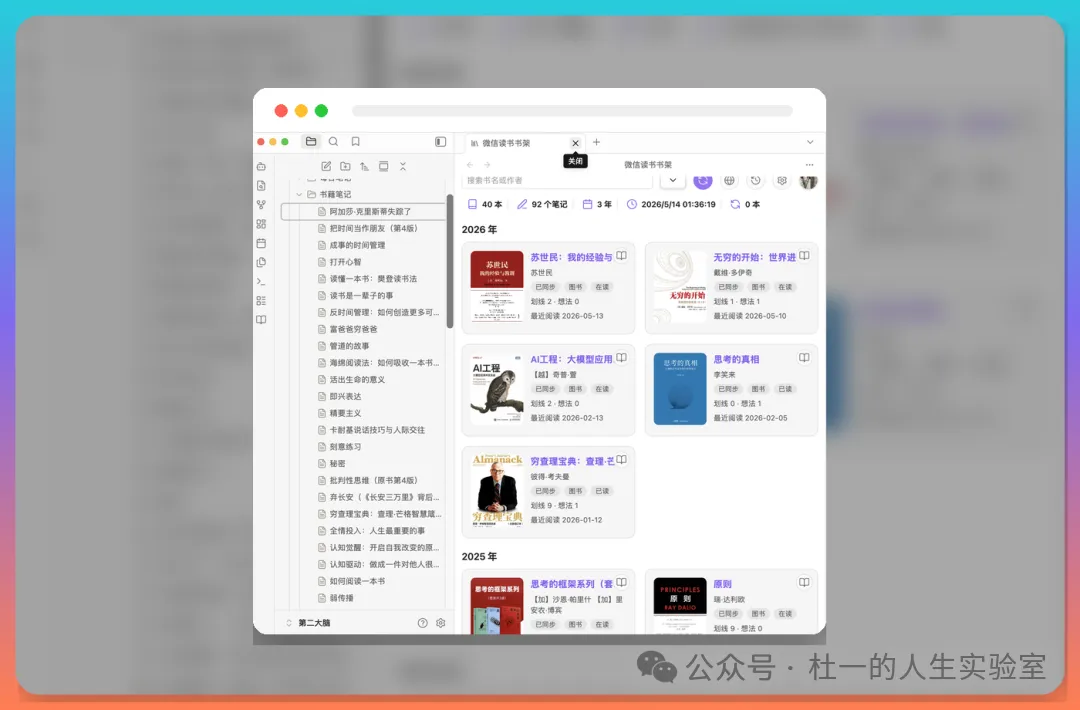Viewport: 1080px width, 710px height.
Task: Open graph view from the ribbon
Action: (261, 205)
